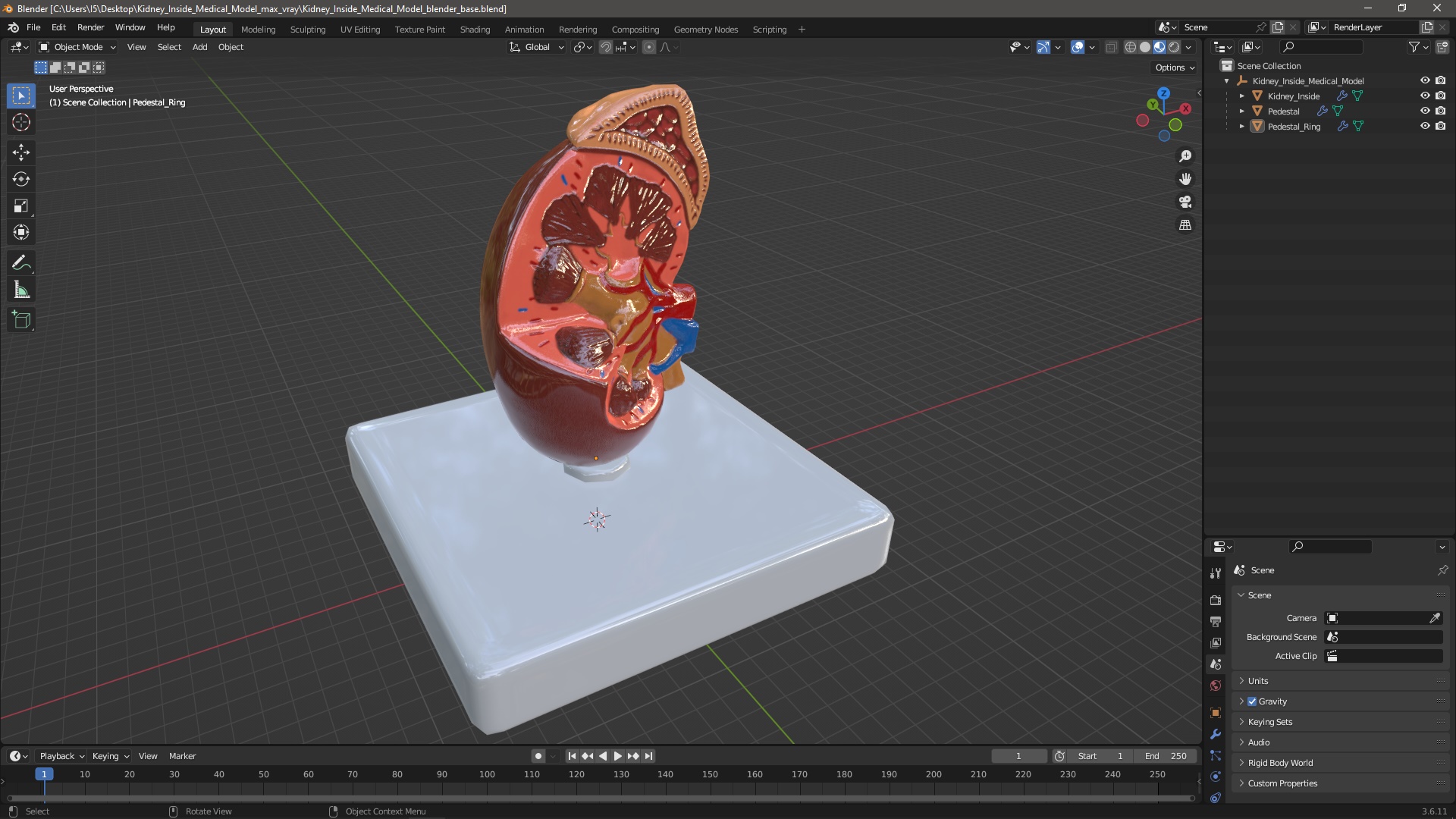Jump to the animation end frame
The width and height of the screenshot is (1456, 819).
point(648,756)
